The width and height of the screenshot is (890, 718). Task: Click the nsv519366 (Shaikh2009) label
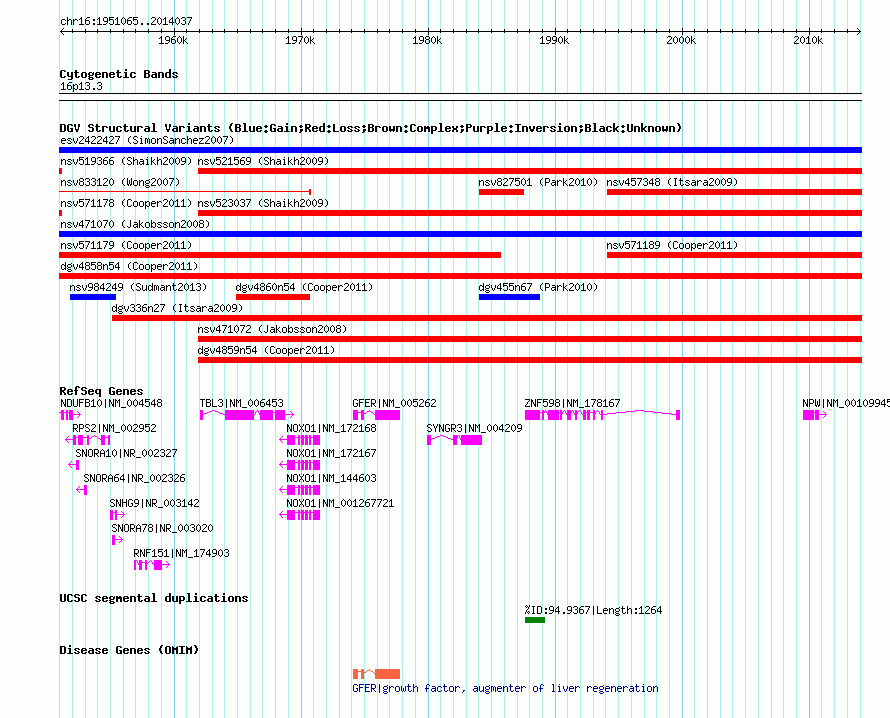pyautogui.click(x=126, y=161)
